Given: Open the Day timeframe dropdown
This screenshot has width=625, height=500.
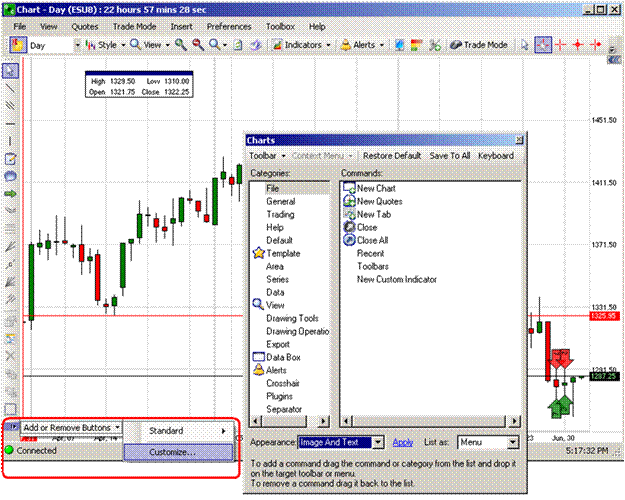Looking at the screenshot, I should point(77,45).
